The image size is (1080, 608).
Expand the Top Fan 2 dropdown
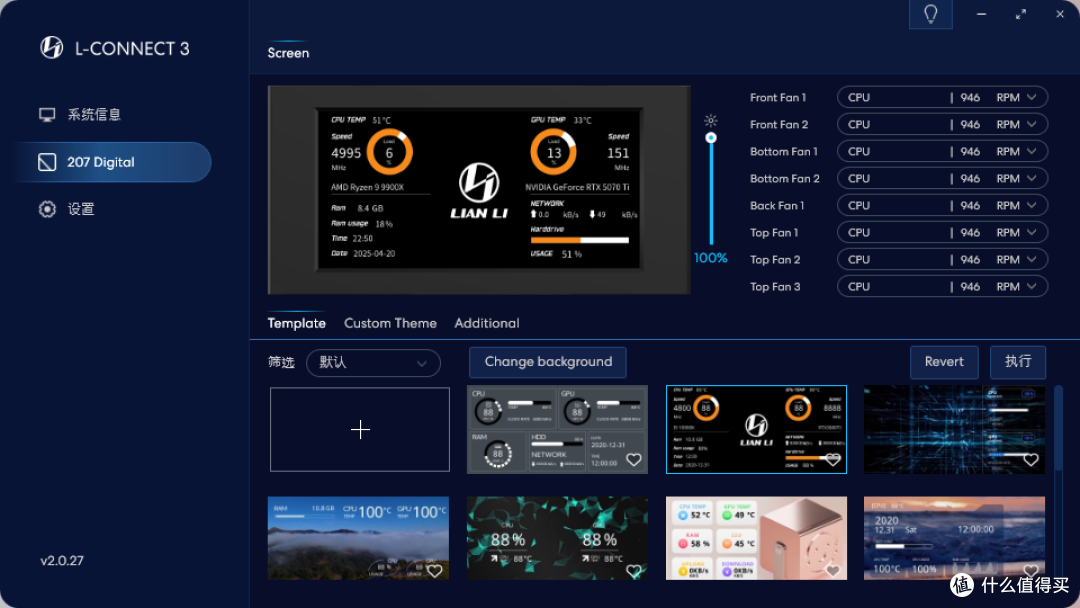coord(942,260)
